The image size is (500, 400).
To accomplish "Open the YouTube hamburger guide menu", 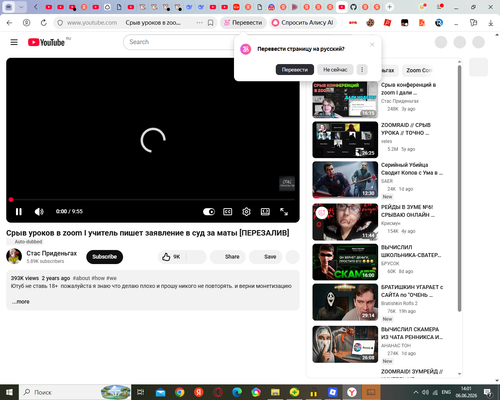I will click(x=14, y=42).
